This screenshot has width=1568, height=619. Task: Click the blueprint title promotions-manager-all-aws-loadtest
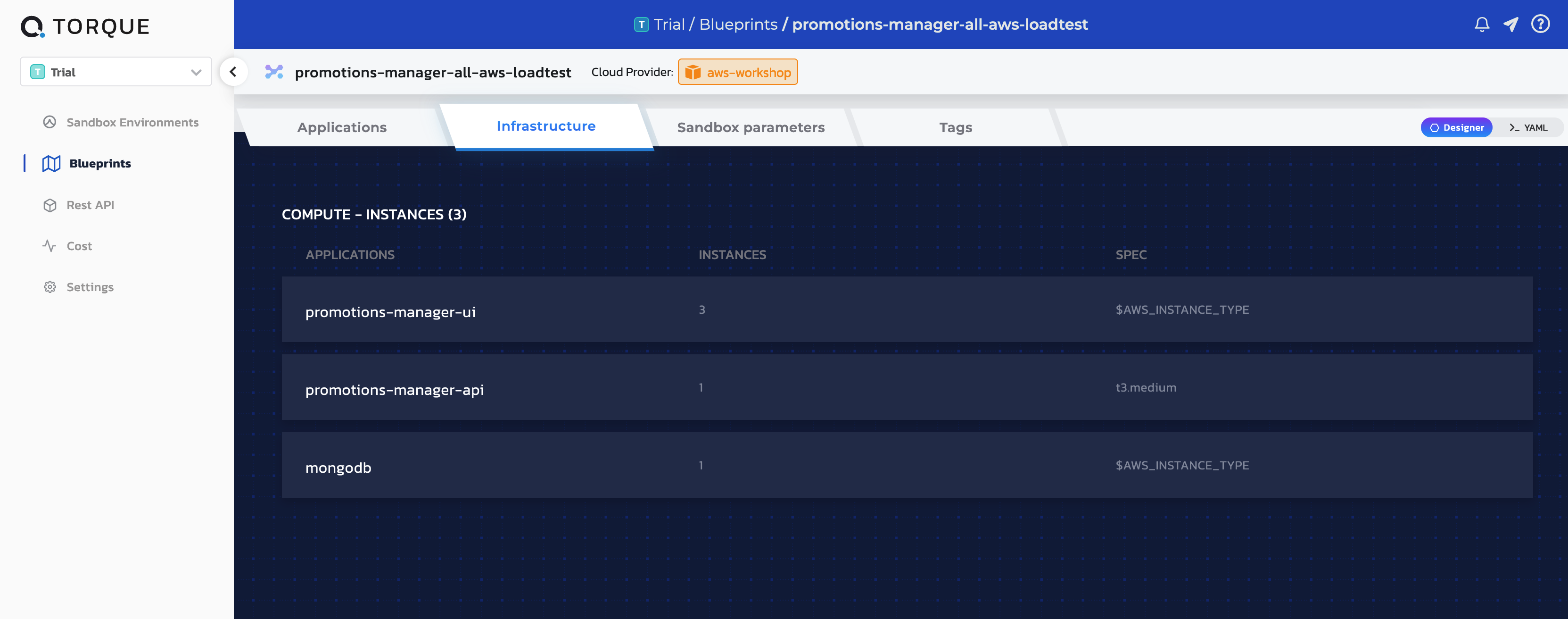tap(433, 73)
